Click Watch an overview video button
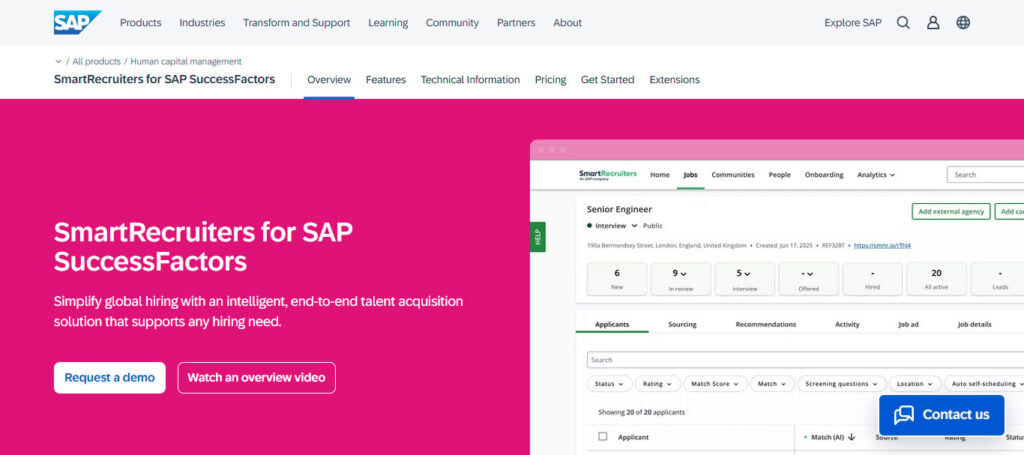This screenshot has height=455, width=1024. (257, 377)
